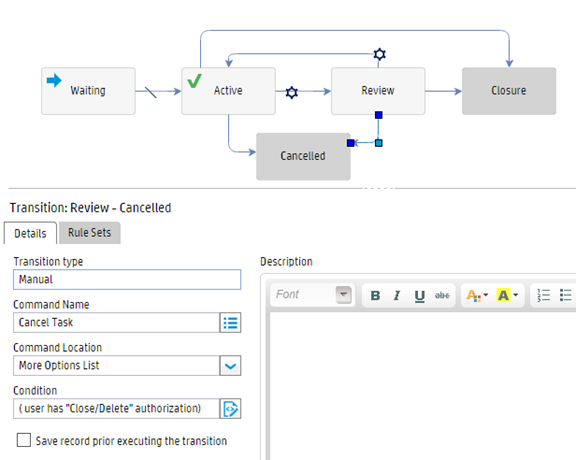The width and height of the screenshot is (576, 460).
Task: Open Condition expression editor icon
Action: pyautogui.click(x=230, y=409)
